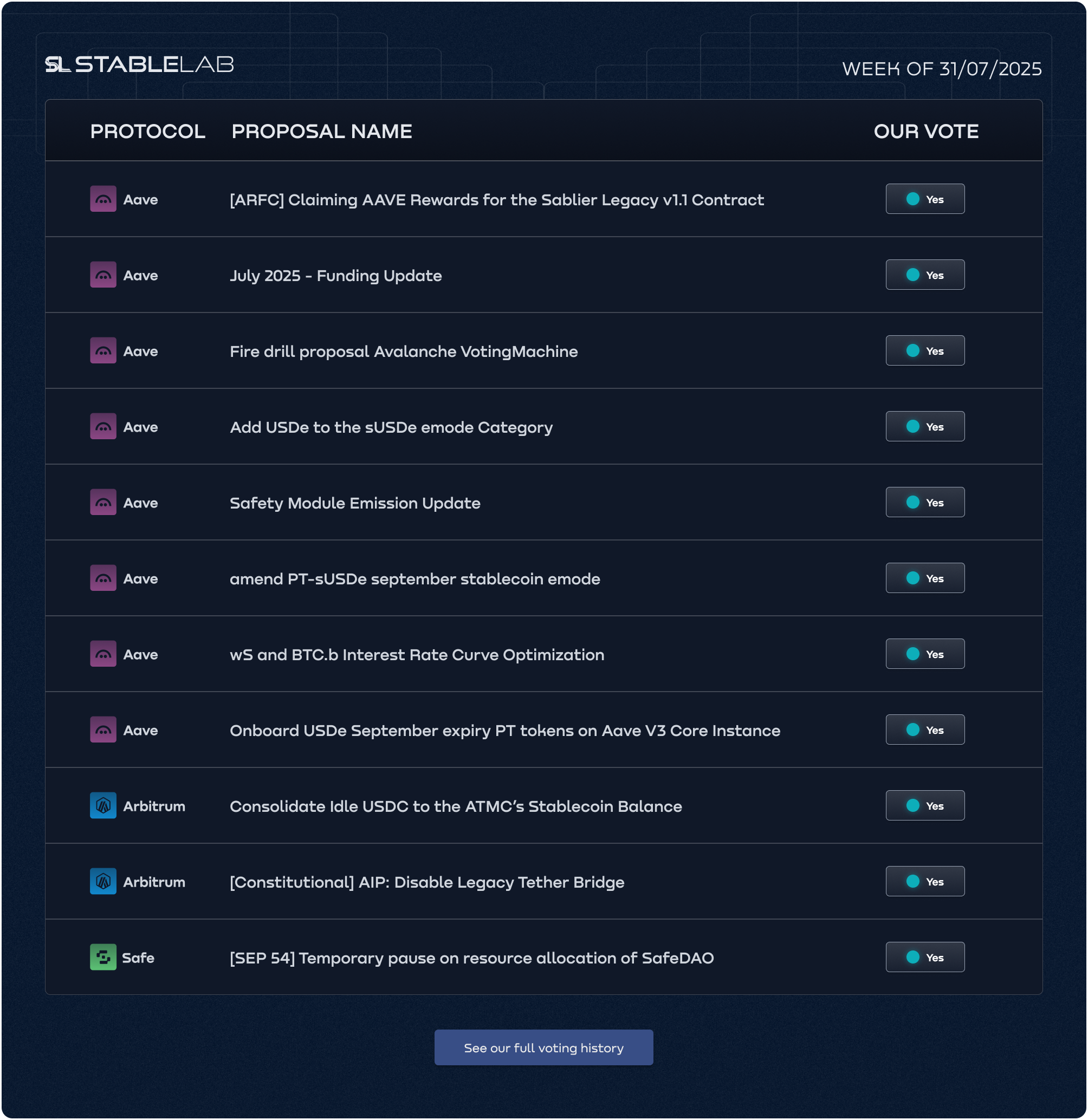The width and height of the screenshot is (1088, 1120).
Task: Click the PROPOSAL NAME column header
Action: 321,132
